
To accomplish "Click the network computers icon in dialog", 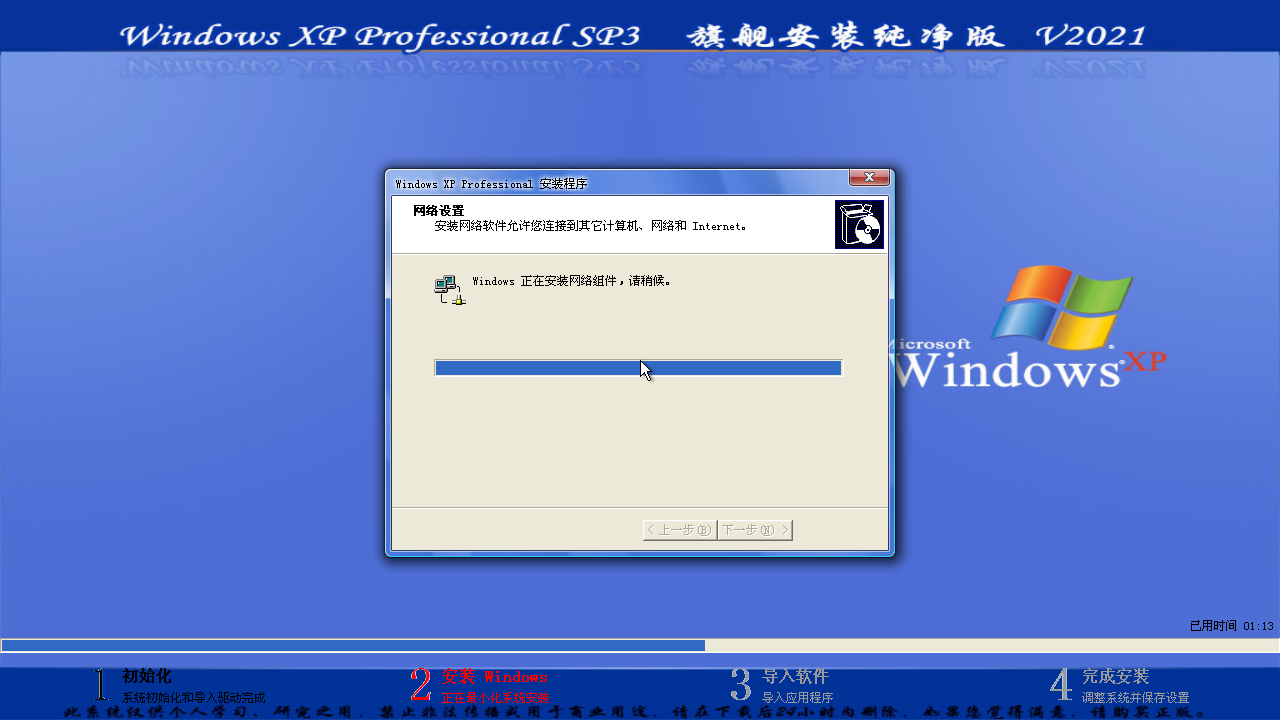I will pyautogui.click(x=450, y=290).
